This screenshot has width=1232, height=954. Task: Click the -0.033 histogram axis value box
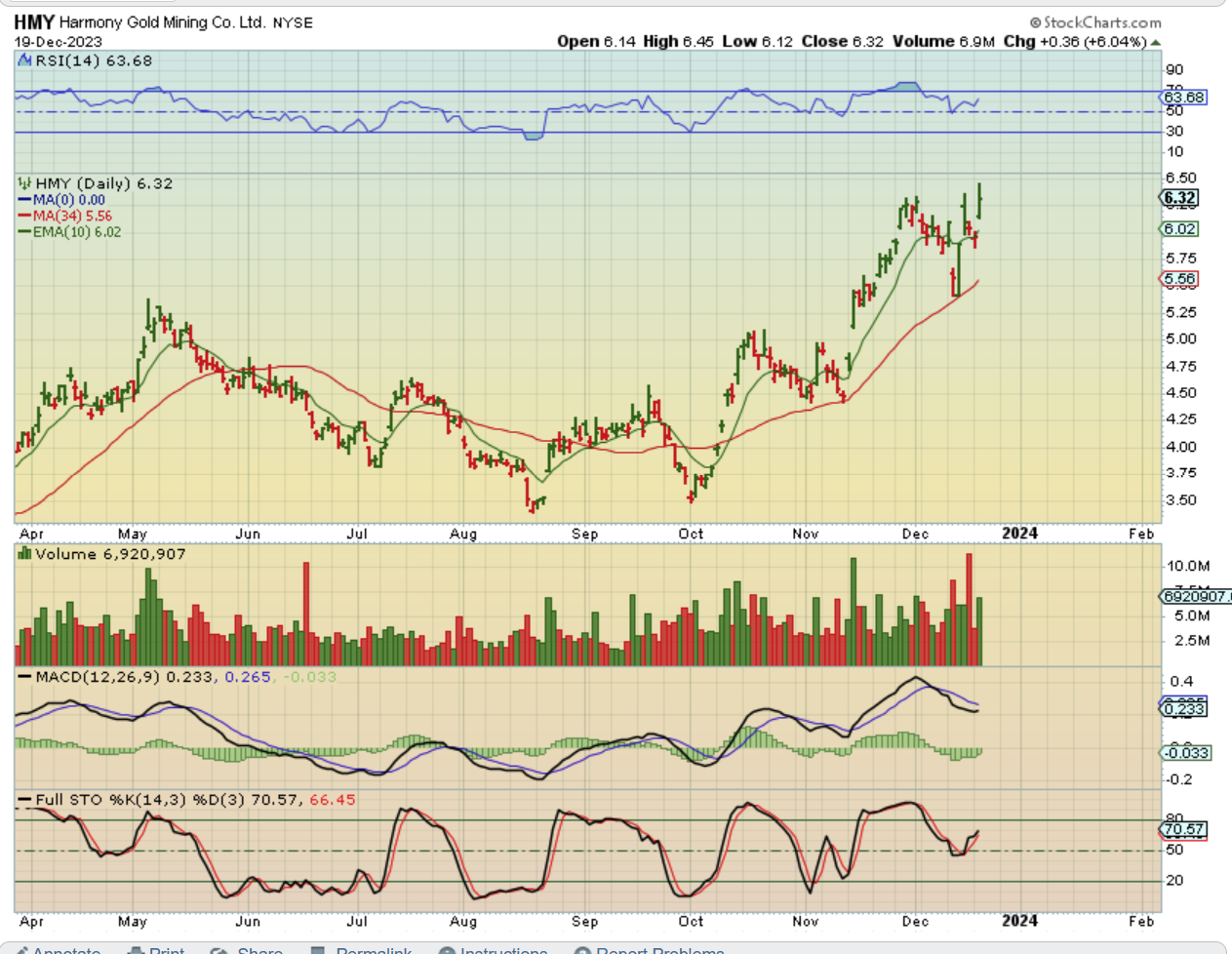[1185, 753]
